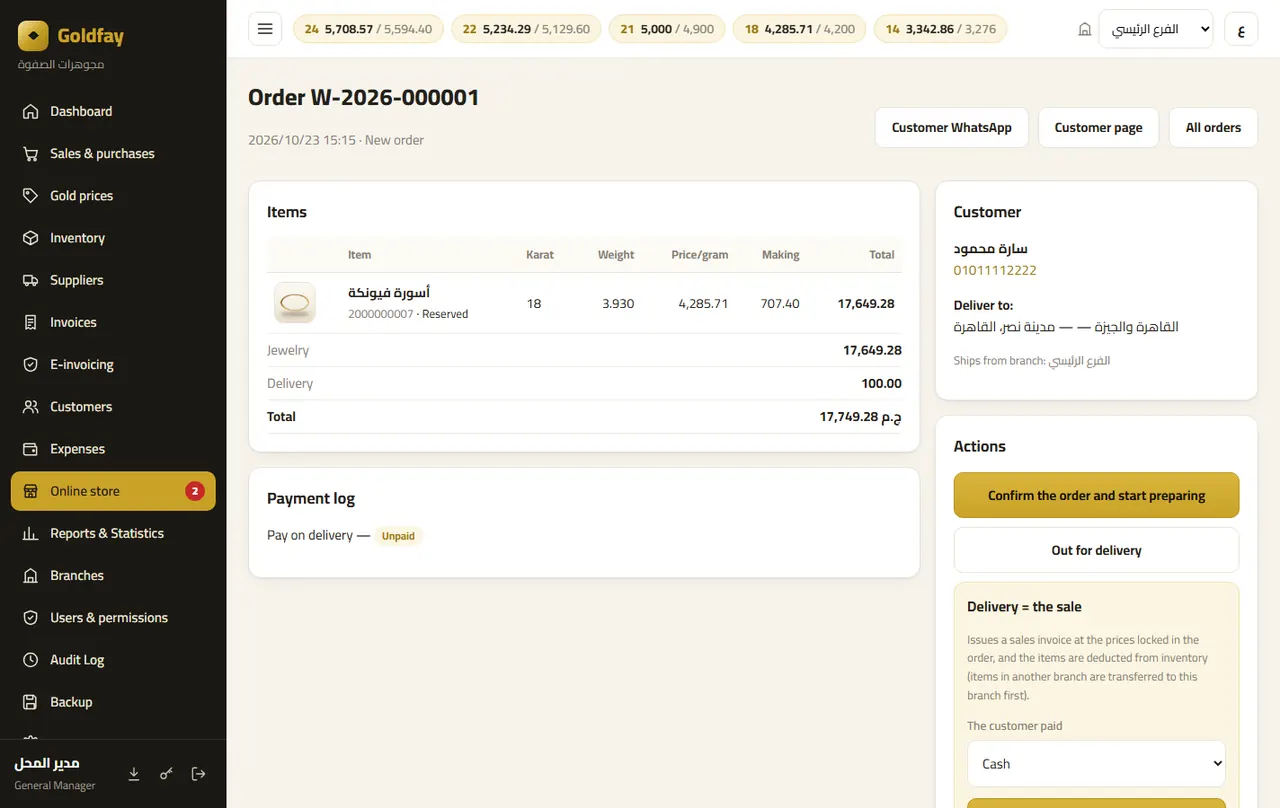Image resolution: width=1280 pixels, height=808 pixels.
Task: Click the Users & permissions shield icon
Action: coord(31,618)
